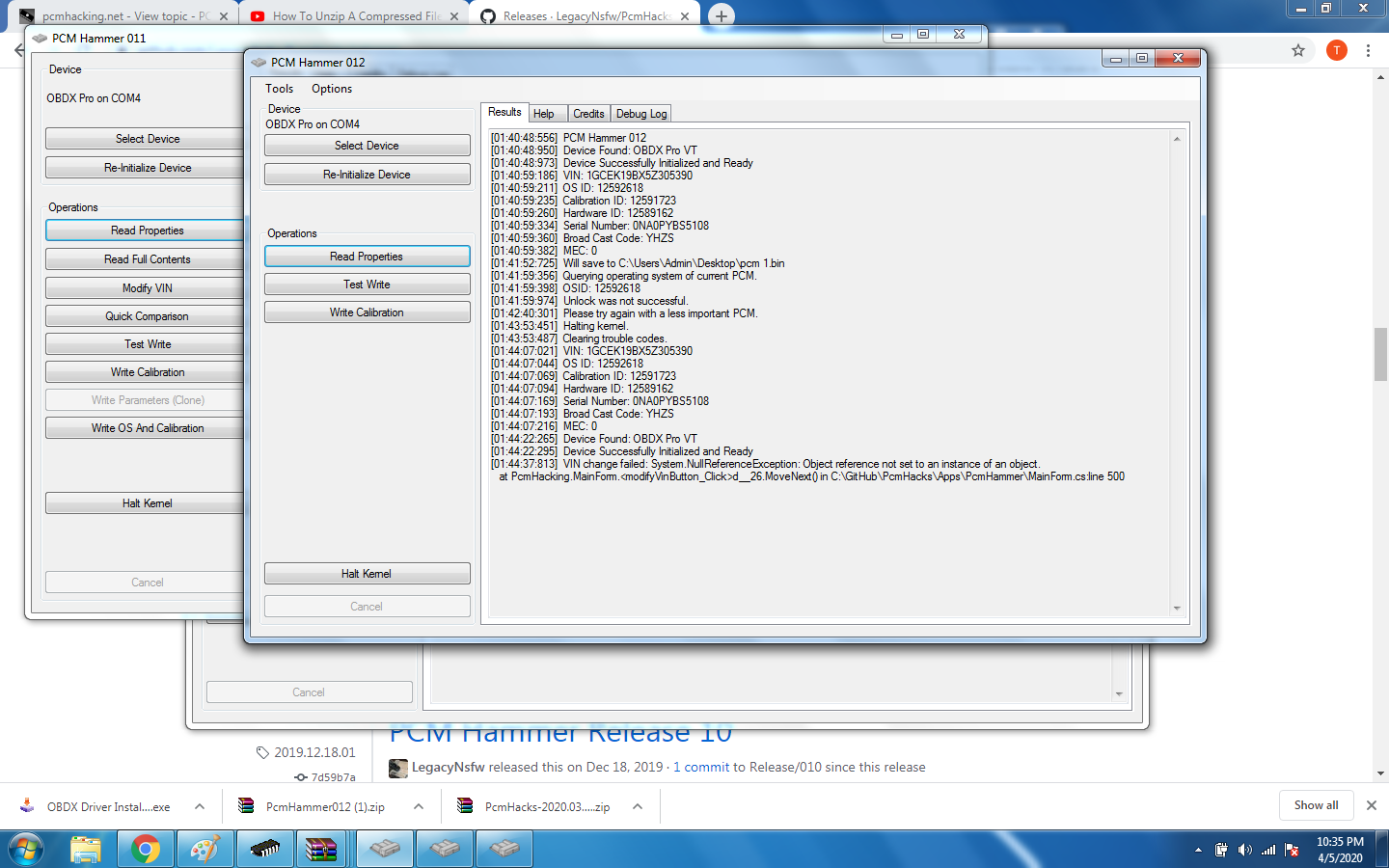
Task: Click the network signal tray icon
Action: point(1268,850)
